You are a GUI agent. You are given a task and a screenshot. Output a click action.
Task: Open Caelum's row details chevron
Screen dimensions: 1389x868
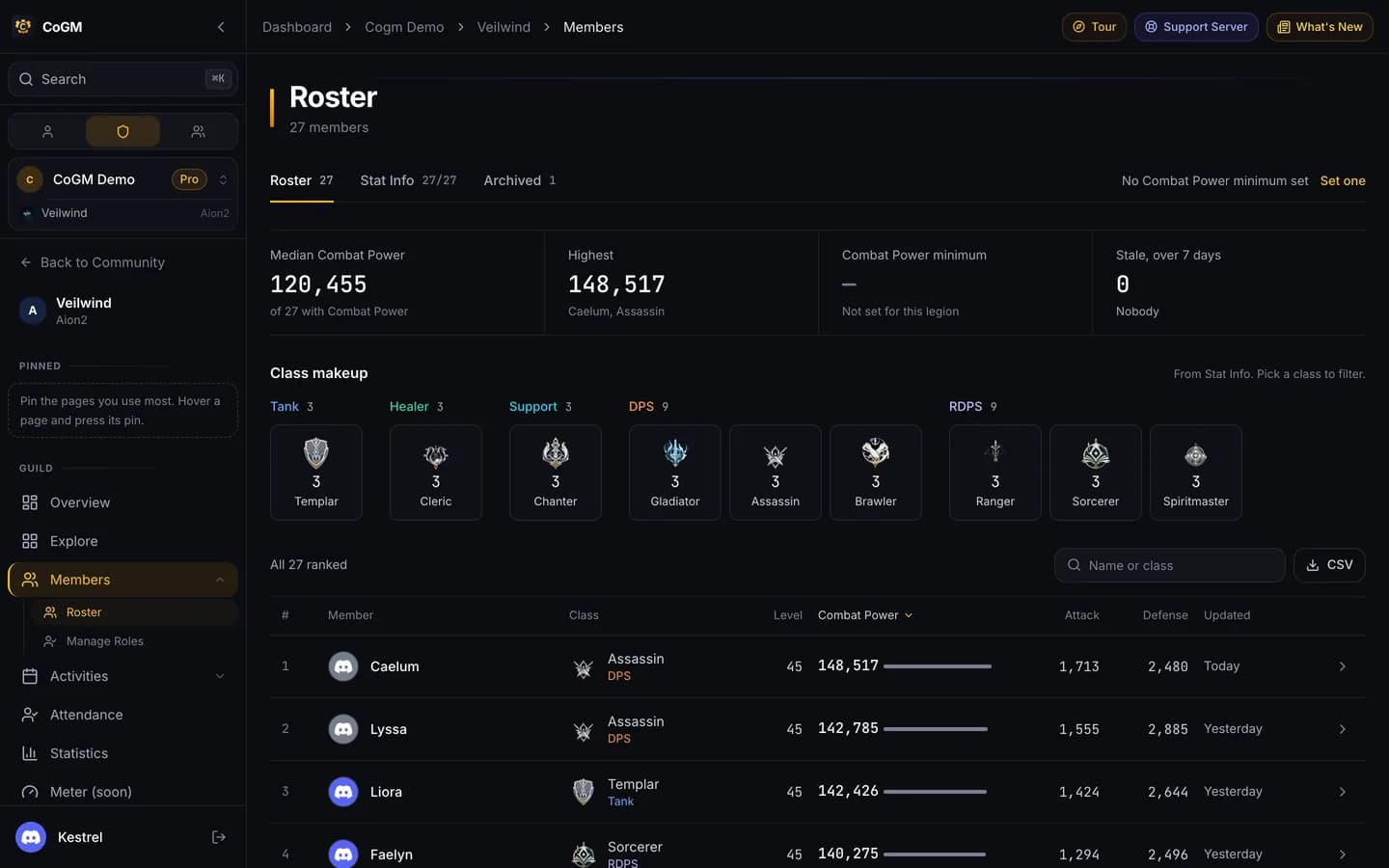coord(1342,666)
